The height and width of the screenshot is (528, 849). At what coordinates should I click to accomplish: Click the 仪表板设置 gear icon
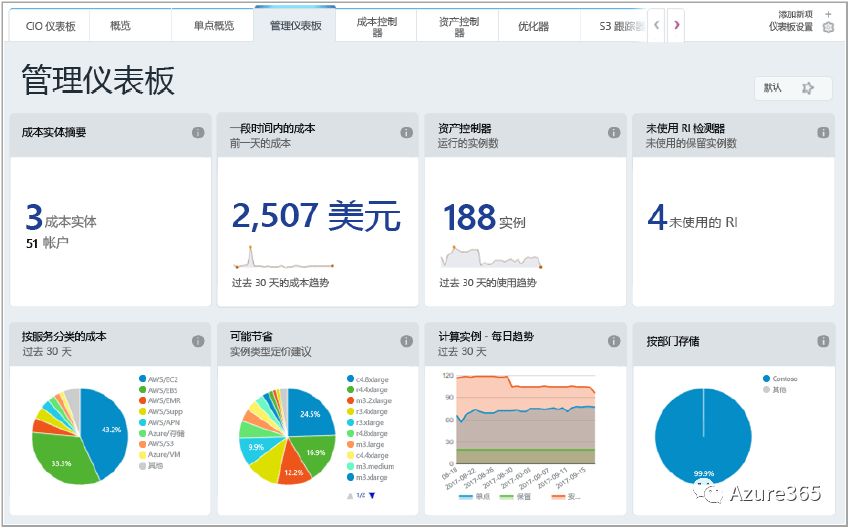click(828, 27)
